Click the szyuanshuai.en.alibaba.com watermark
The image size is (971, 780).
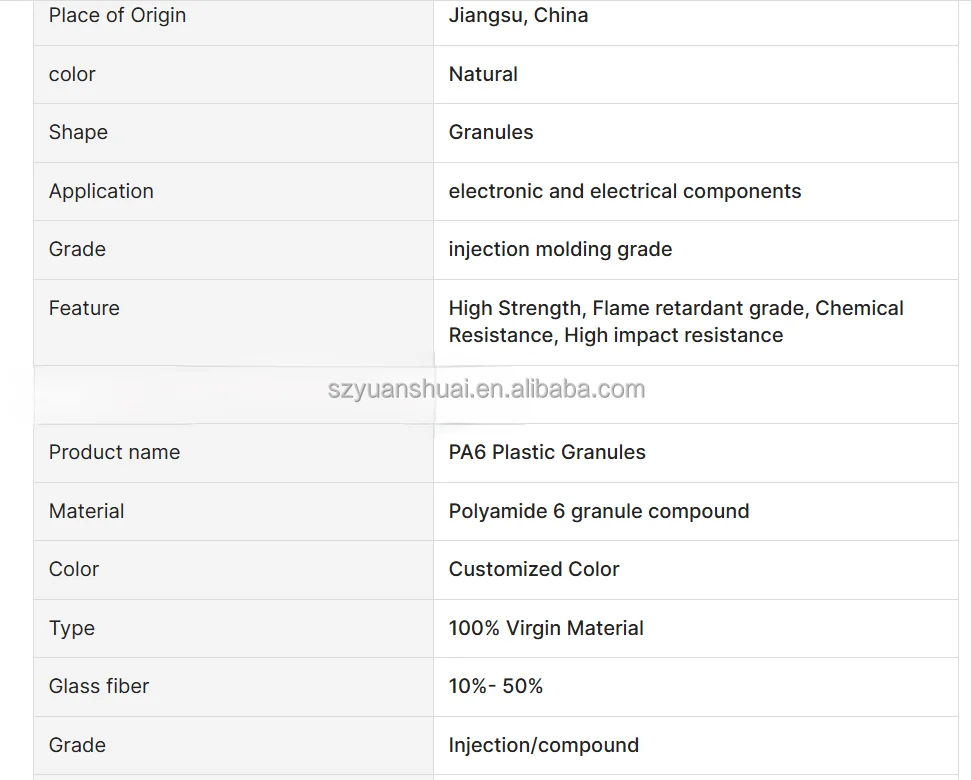click(486, 389)
